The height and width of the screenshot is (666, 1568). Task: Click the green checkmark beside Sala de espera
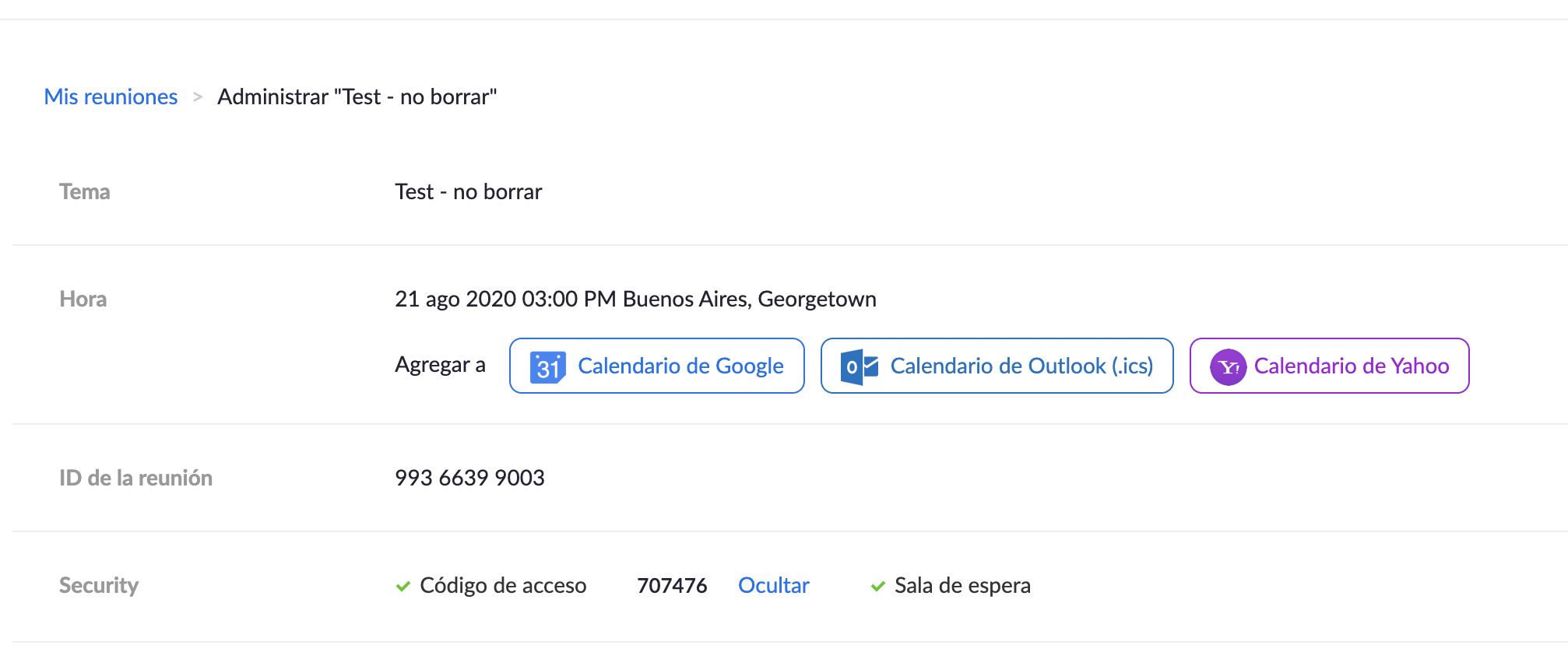(878, 586)
